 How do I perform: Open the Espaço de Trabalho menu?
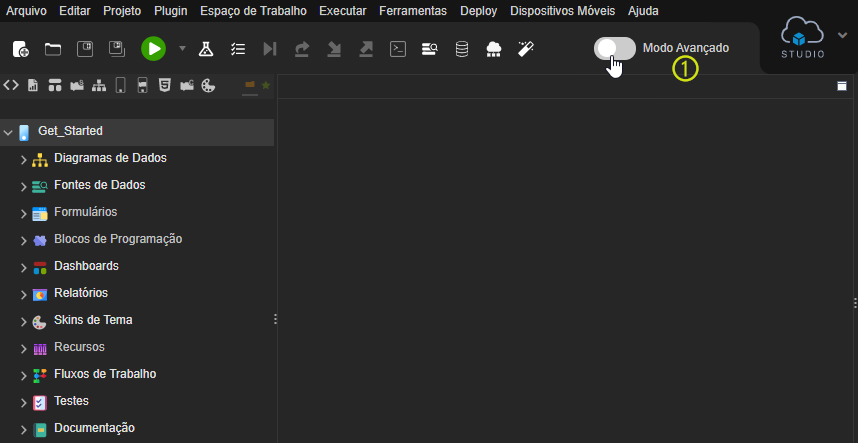point(253,11)
